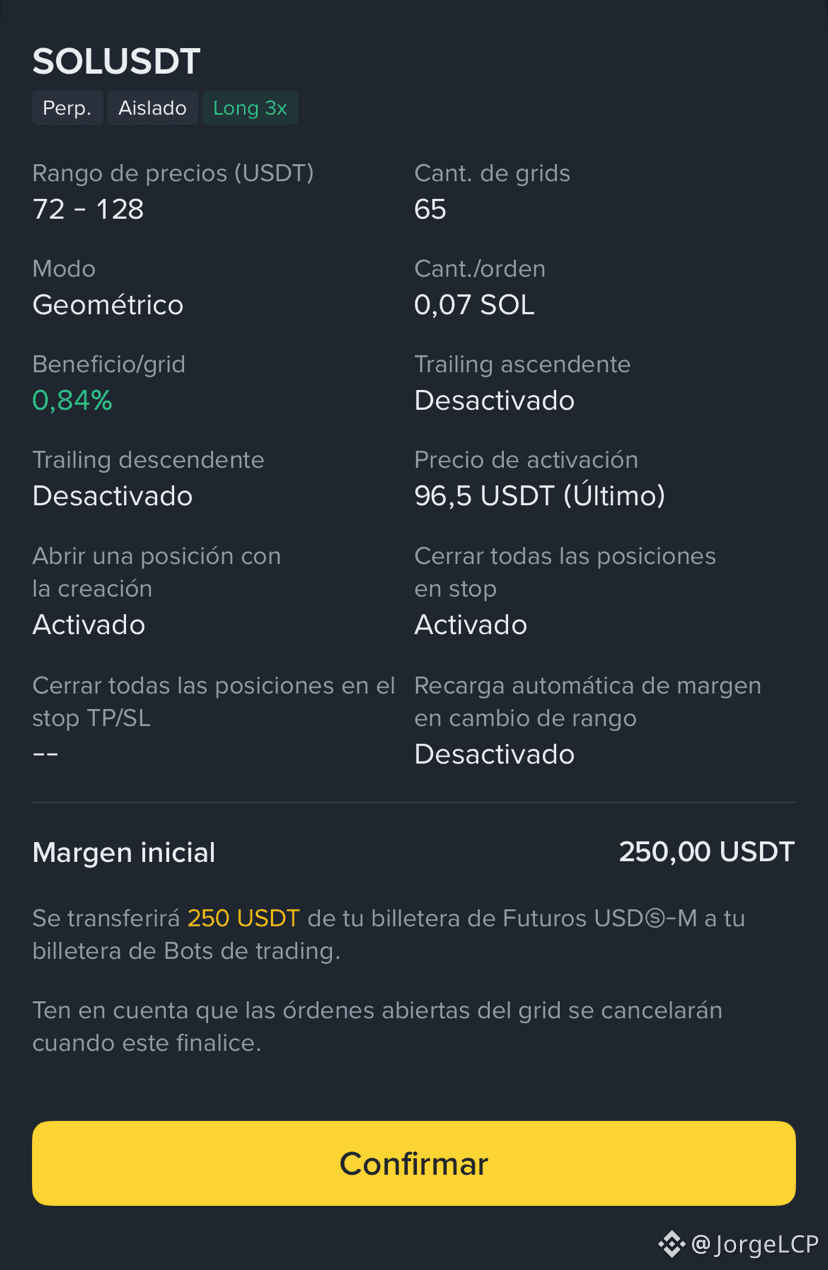Tap the Recarga automática de margen Desactivado status
This screenshot has height=1270, width=828.
(494, 754)
